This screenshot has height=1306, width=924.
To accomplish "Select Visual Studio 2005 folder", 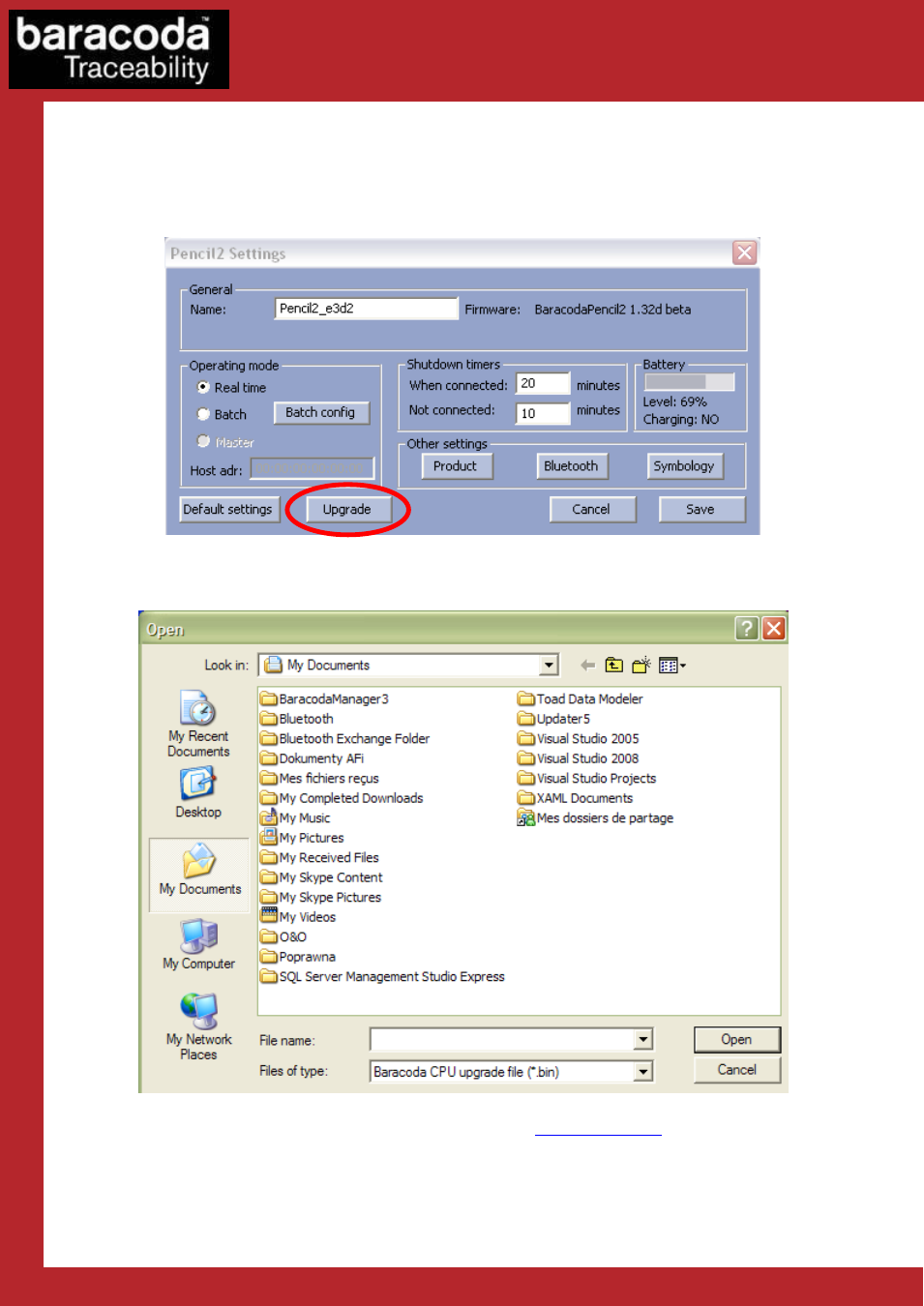I will pyautogui.click(x=579, y=739).
